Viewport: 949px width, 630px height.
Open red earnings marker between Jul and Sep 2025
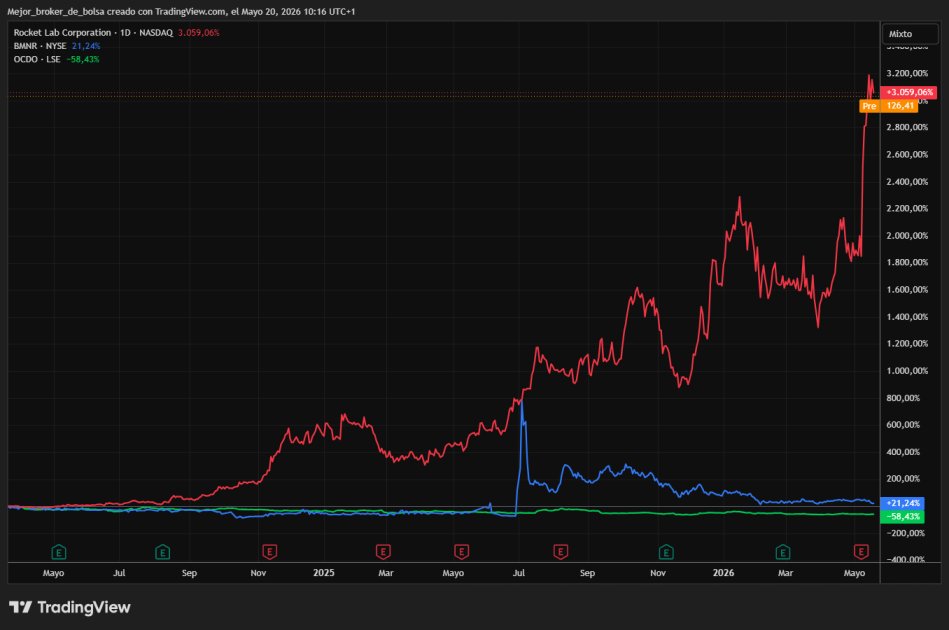560,552
